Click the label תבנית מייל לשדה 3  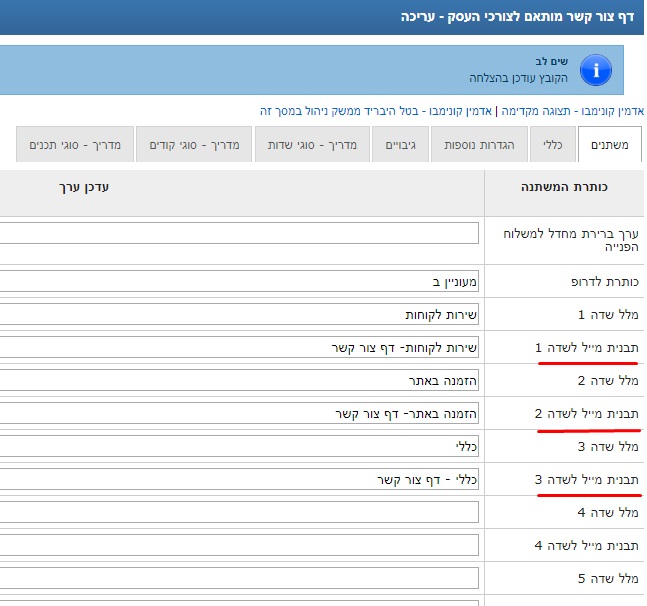(x=586, y=480)
